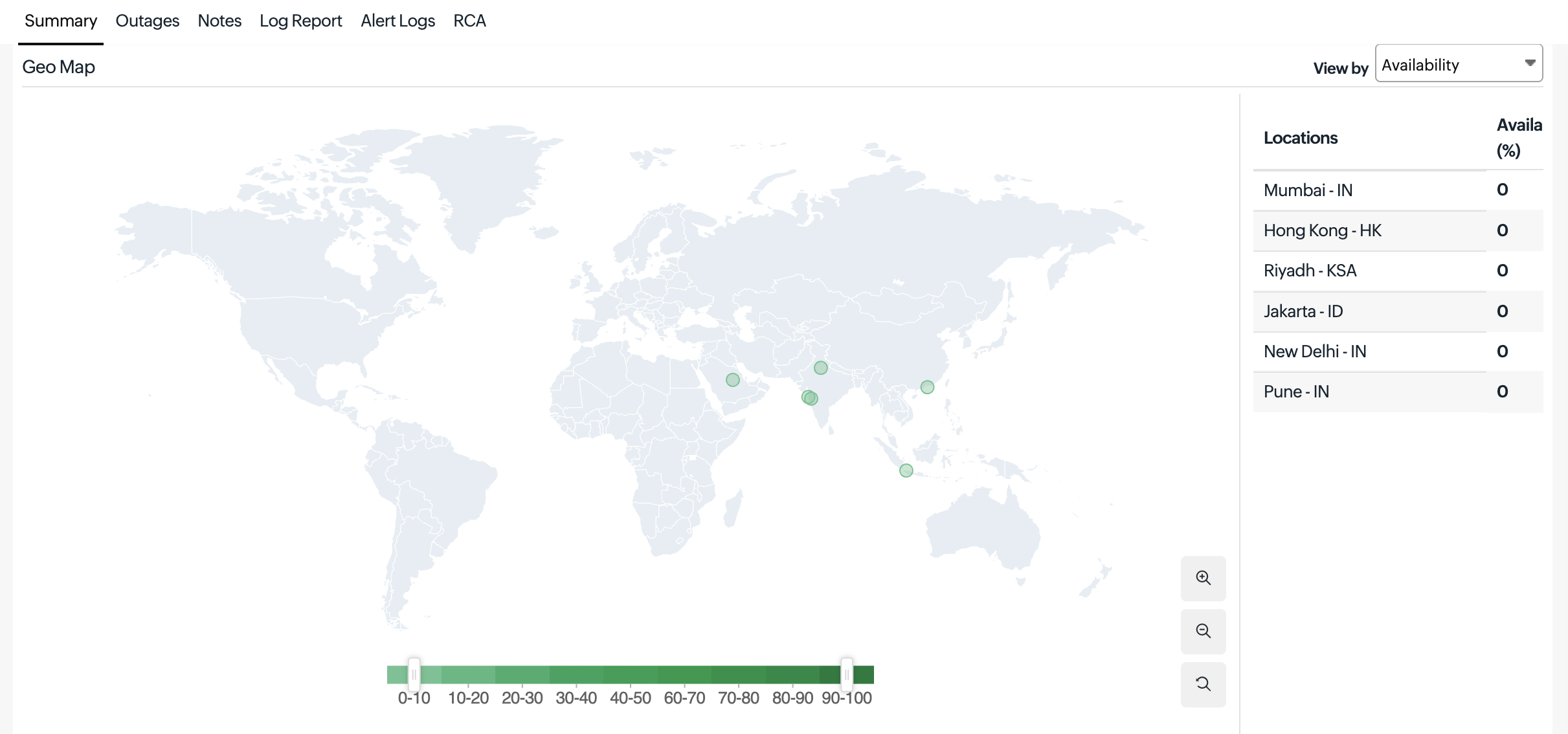
Task: Switch to the Outages tab
Action: [x=147, y=21]
